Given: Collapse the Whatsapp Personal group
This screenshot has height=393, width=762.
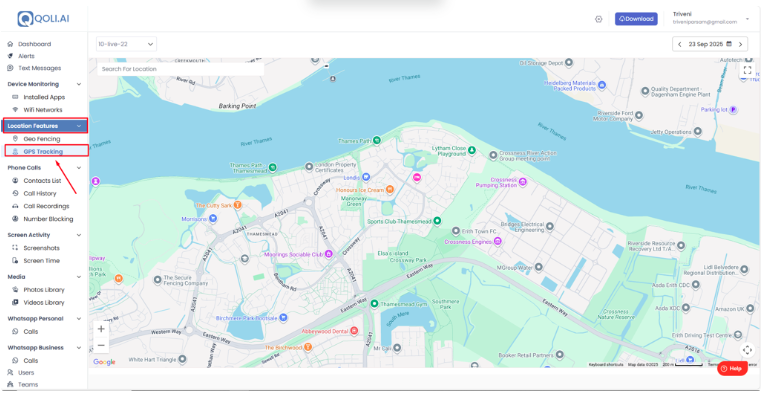Looking at the screenshot, I should pyautogui.click(x=79, y=319).
